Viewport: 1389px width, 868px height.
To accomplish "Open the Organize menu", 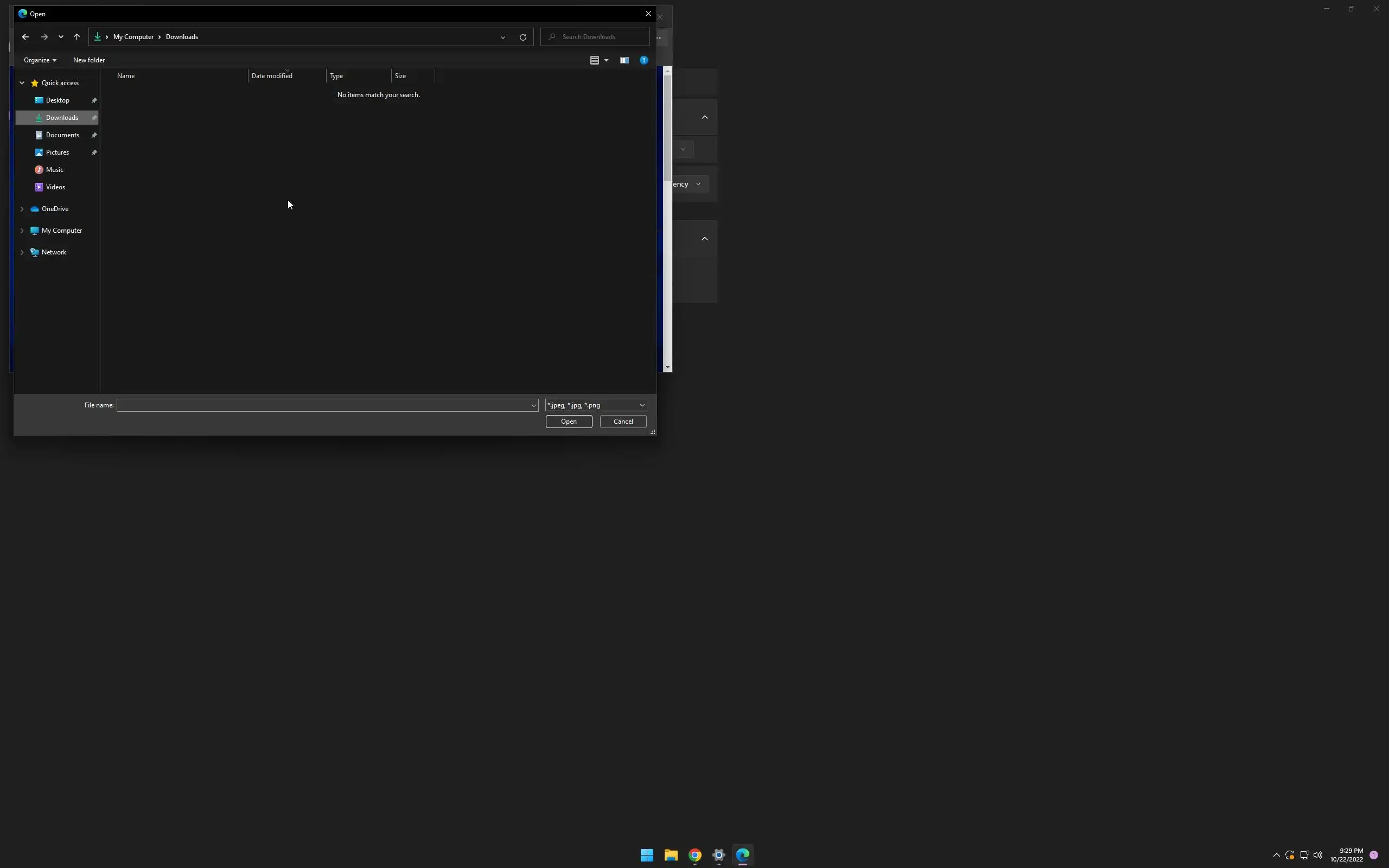I will (x=40, y=60).
